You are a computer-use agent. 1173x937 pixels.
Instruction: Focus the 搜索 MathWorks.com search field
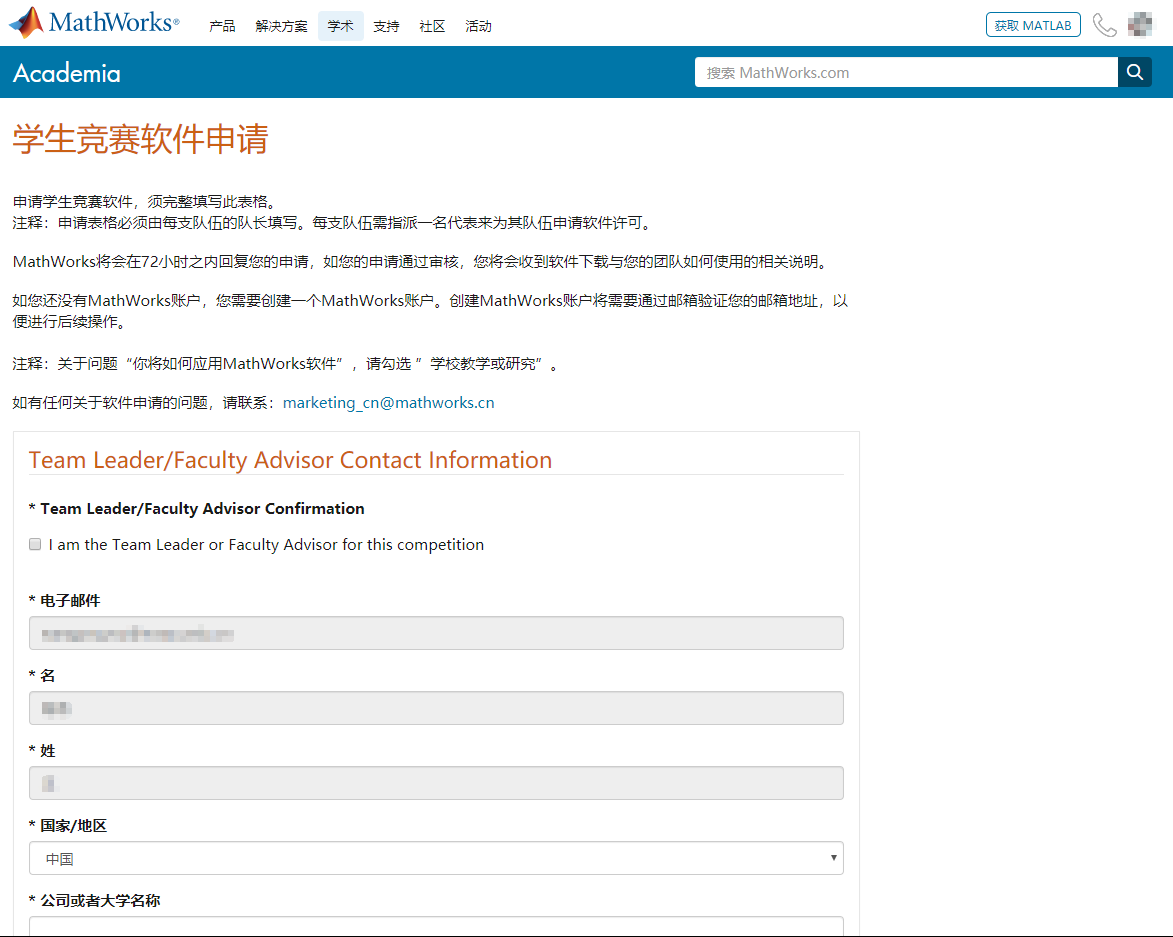[x=905, y=72]
